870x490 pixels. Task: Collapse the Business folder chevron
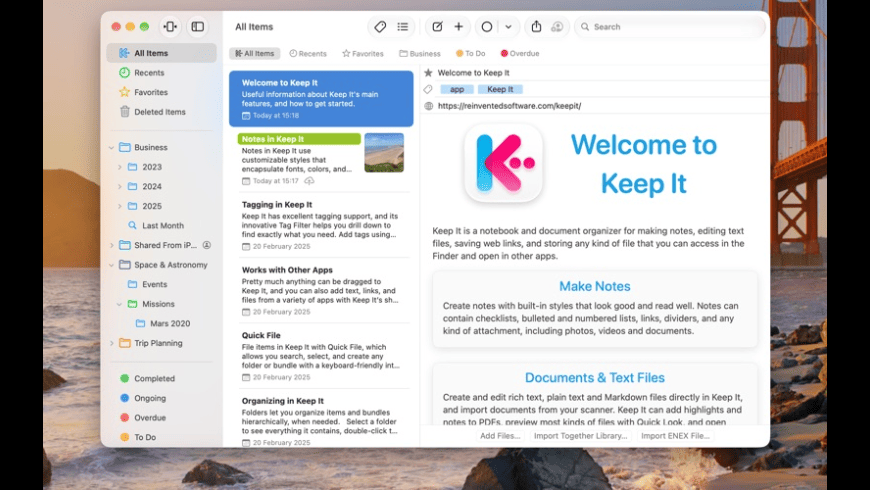pyautogui.click(x=112, y=148)
